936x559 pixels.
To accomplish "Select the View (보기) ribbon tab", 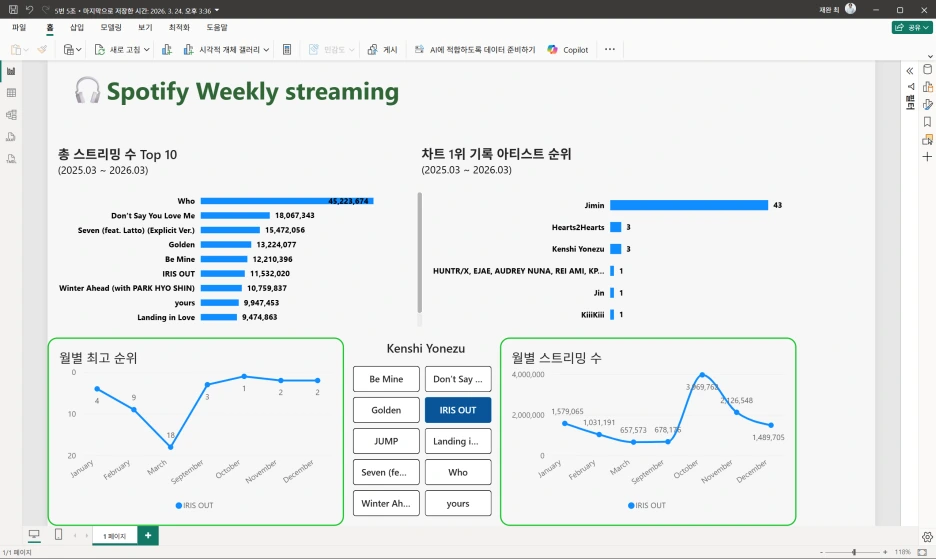I will pos(145,27).
